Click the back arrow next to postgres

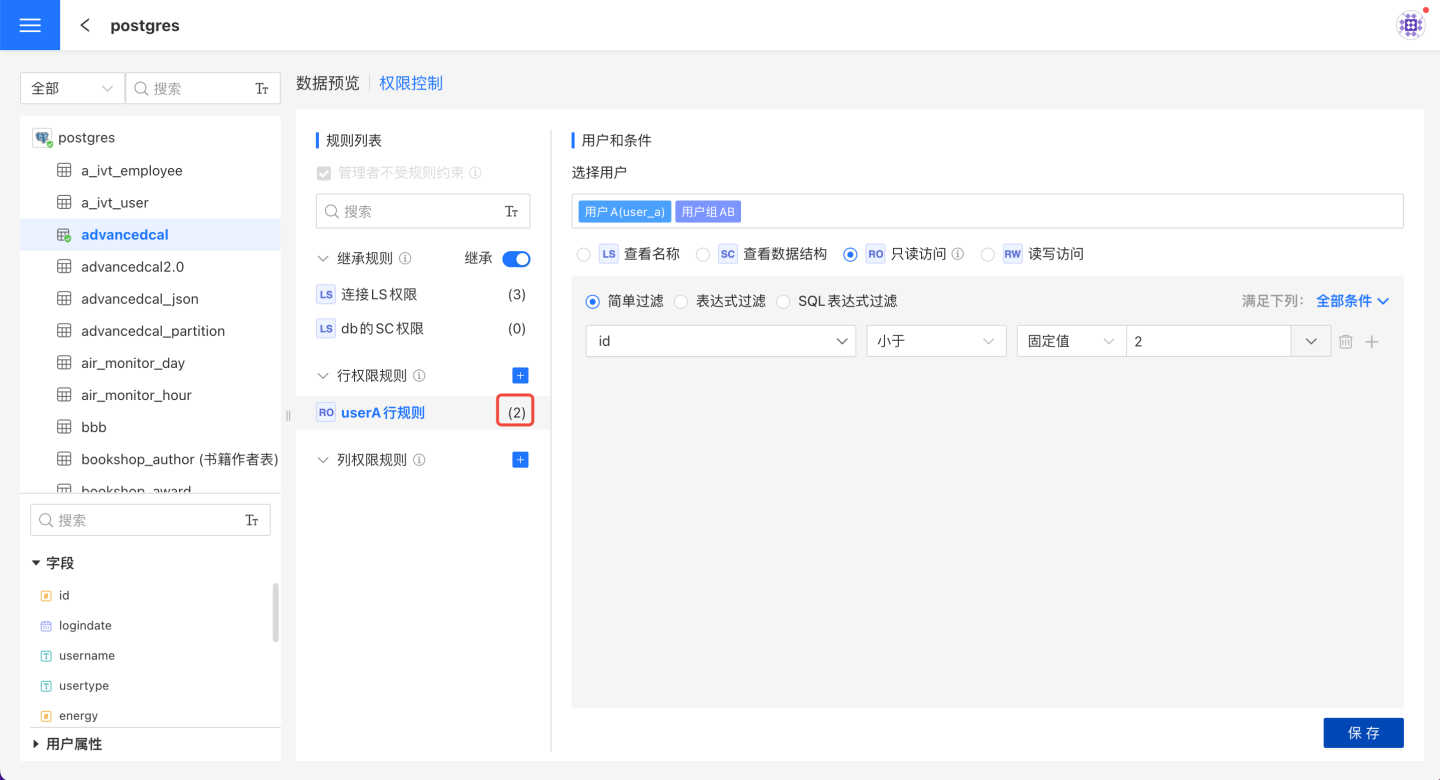tap(85, 25)
